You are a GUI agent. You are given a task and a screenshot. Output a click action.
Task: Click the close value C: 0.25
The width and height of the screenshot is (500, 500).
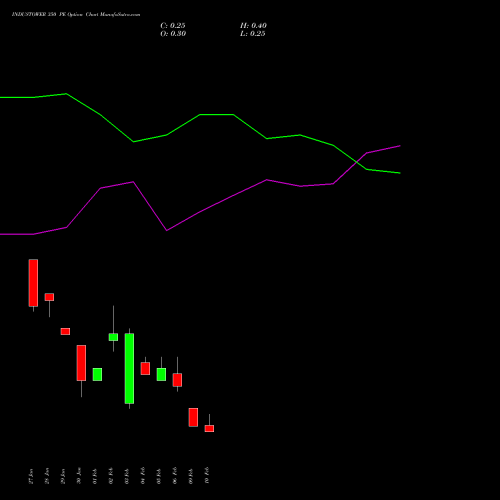click(173, 26)
